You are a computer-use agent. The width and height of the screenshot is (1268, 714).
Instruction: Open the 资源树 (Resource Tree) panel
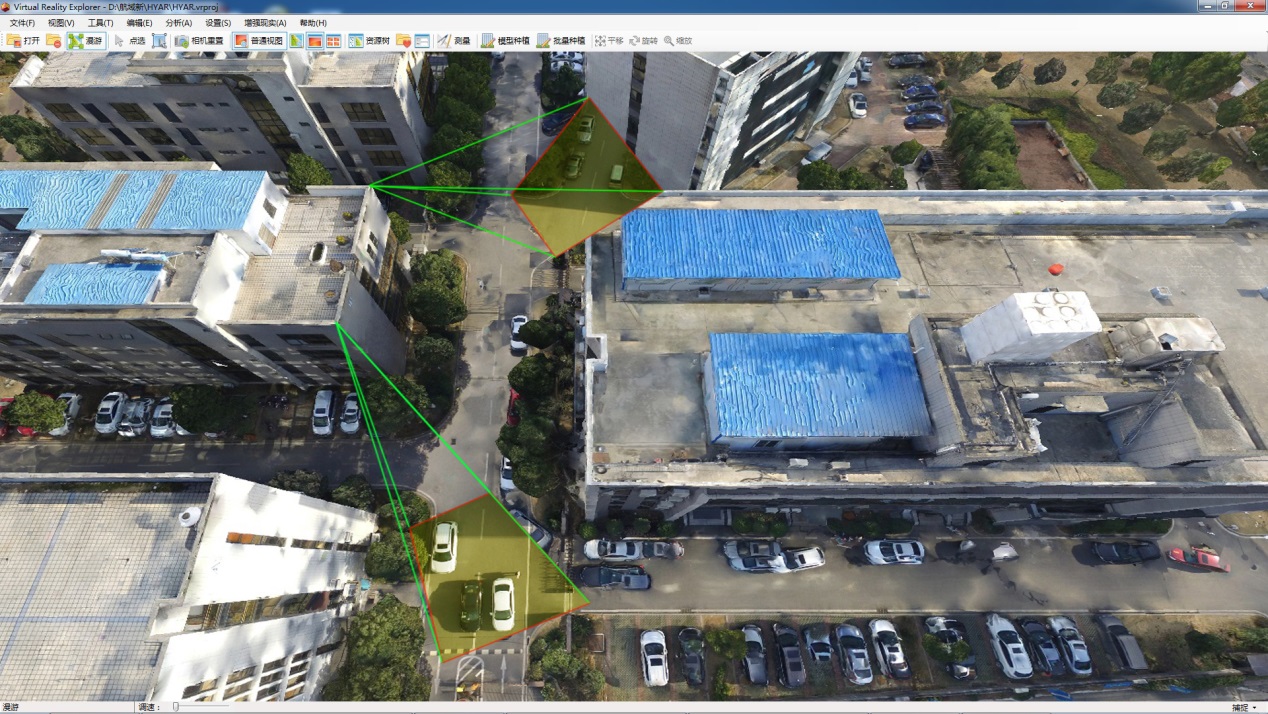(369, 41)
